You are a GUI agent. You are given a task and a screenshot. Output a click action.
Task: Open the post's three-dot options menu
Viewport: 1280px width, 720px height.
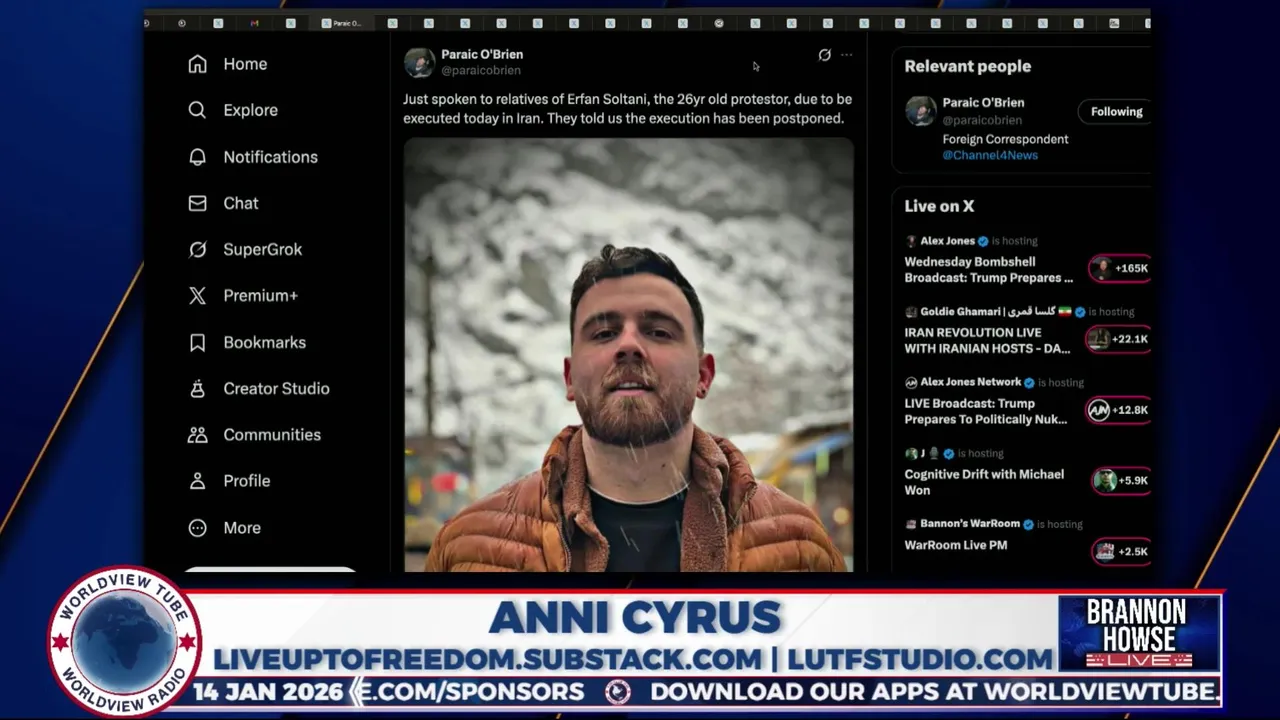(846, 55)
